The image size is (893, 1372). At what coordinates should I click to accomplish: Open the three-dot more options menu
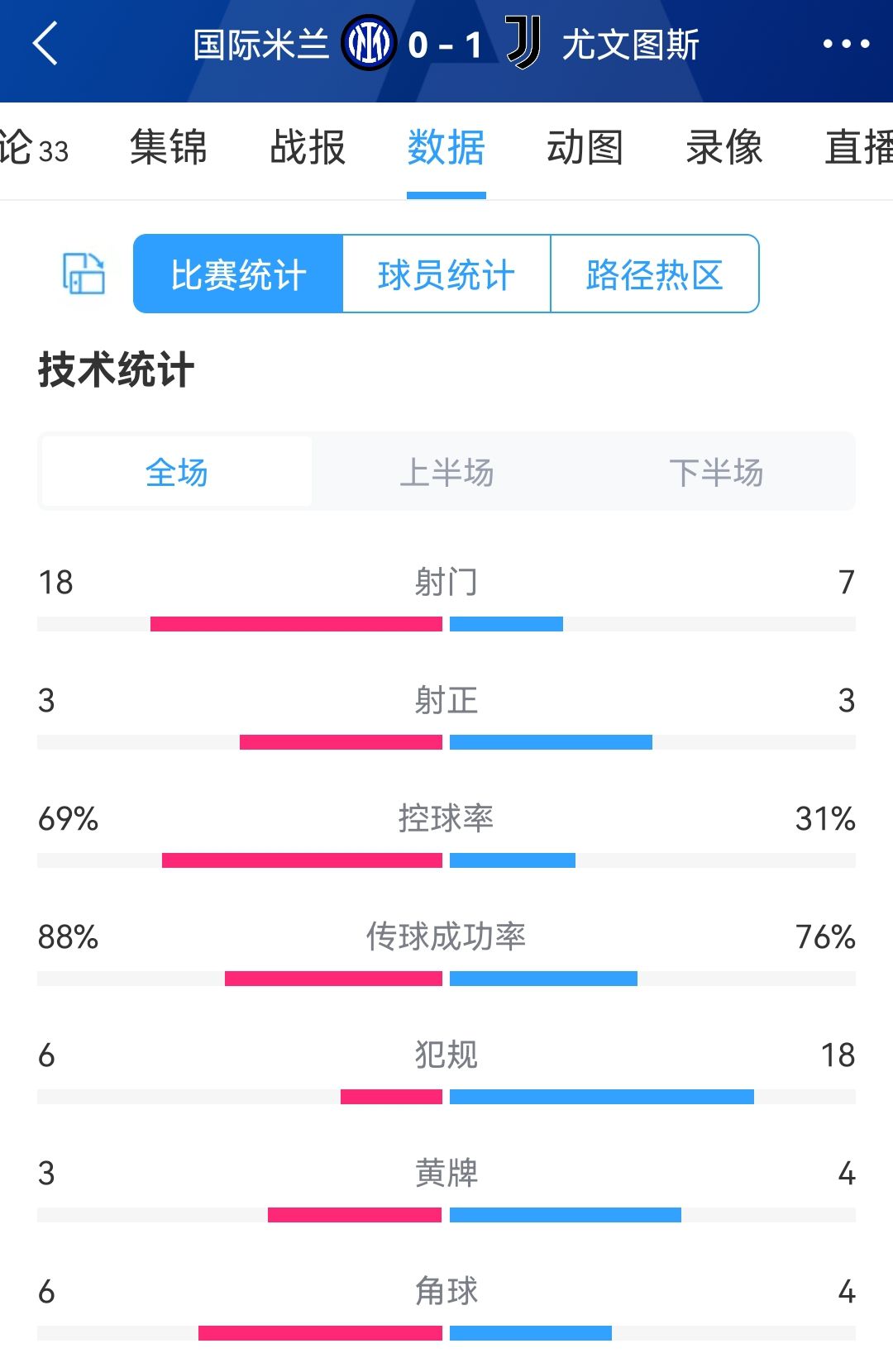tap(845, 45)
